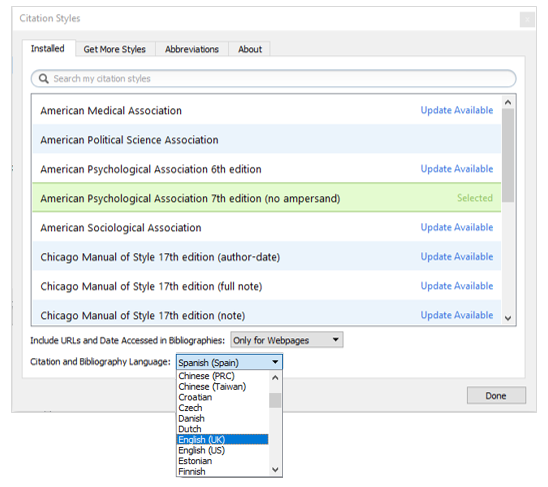Image resolution: width=548 pixels, height=487 pixels.
Task: Switch to the Installed tab
Action: (x=48, y=49)
